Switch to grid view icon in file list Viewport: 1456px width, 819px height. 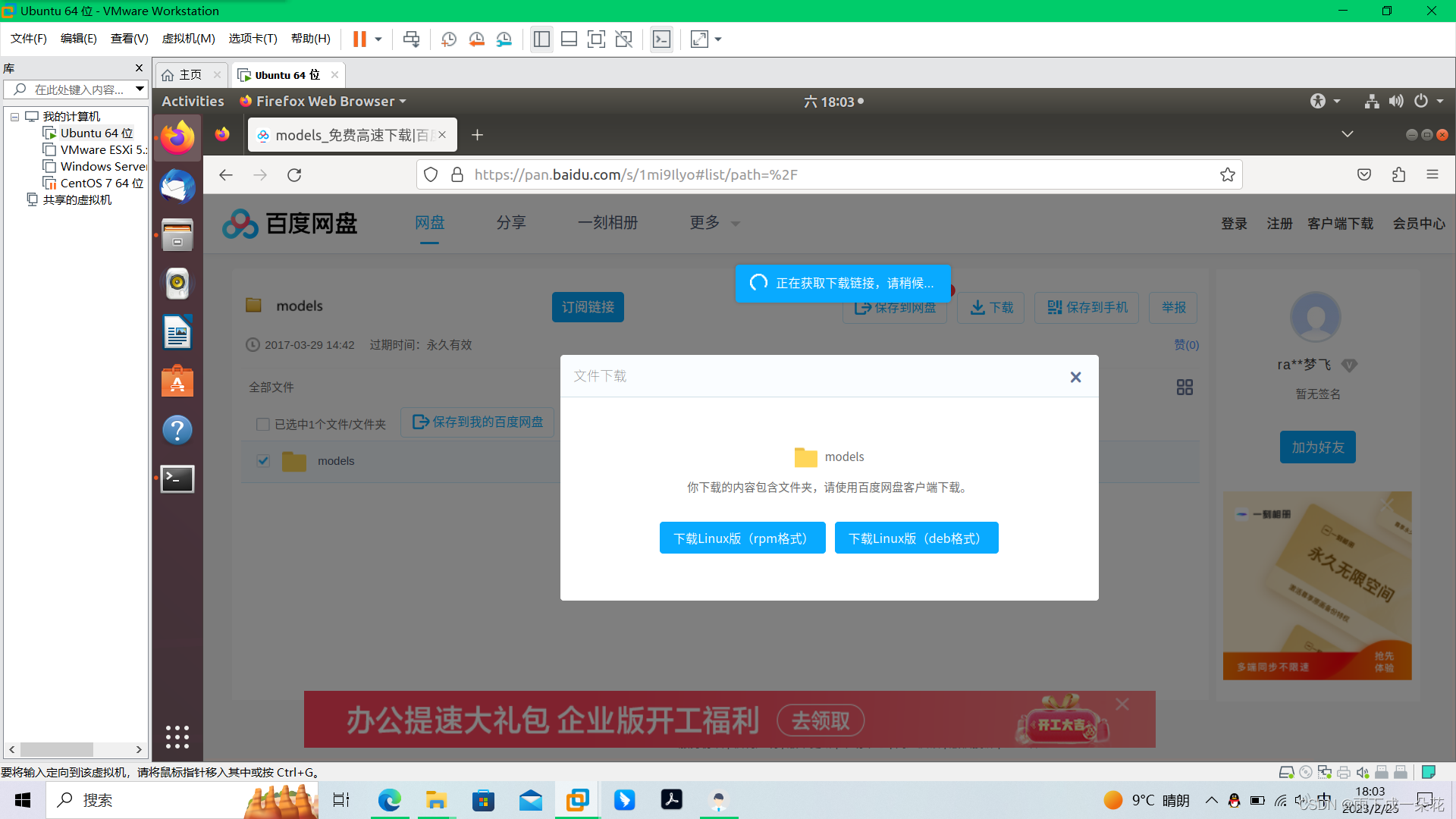point(1185,388)
